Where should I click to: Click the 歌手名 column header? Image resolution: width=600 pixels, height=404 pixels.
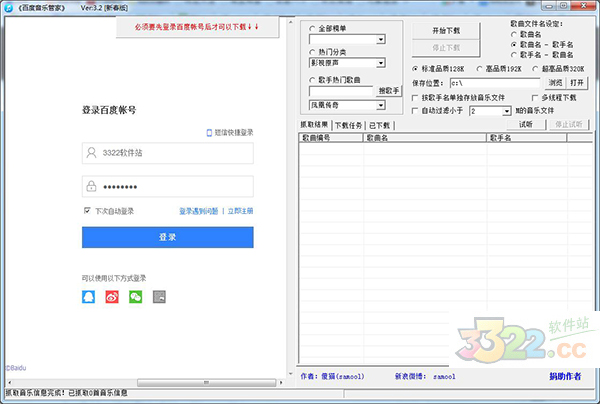coord(527,138)
